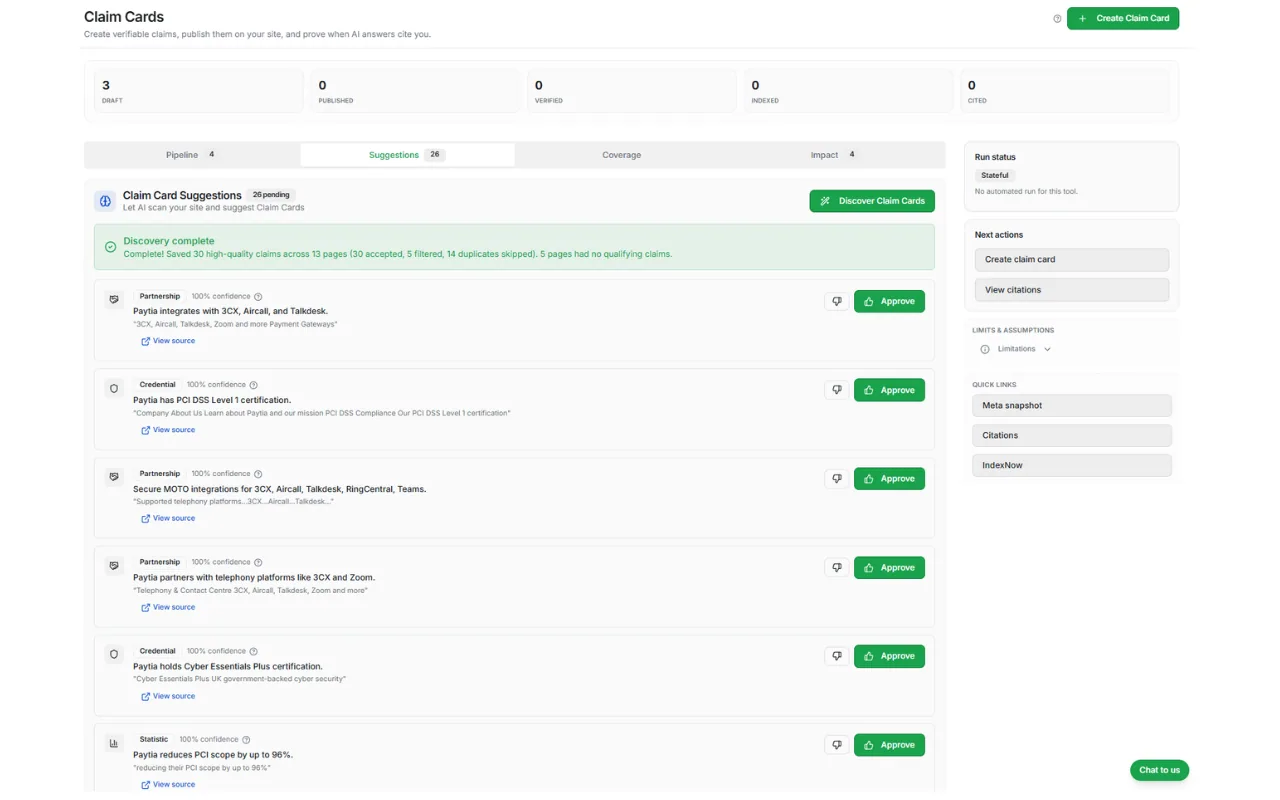Image resolution: width=1280 pixels, height=800 pixels.
Task: Click the Create Claim Card button
Action: click(1123, 18)
